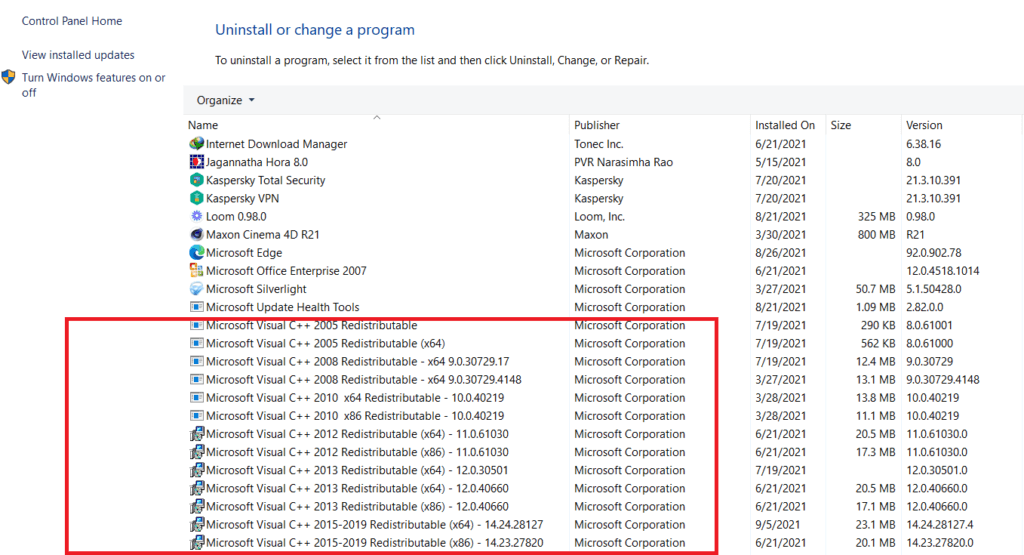Select Microsoft Office Enterprise 2007 name
The height and width of the screenshot is (555, 1024).
coord(286,271)
